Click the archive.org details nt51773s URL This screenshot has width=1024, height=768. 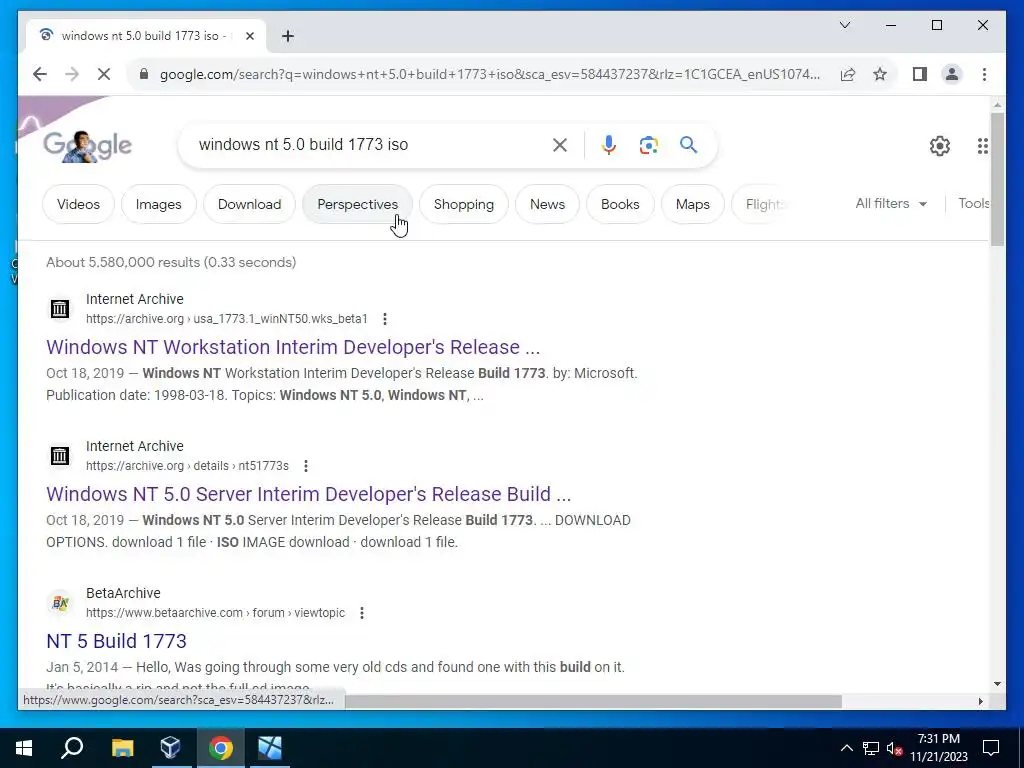click(187, 466)
